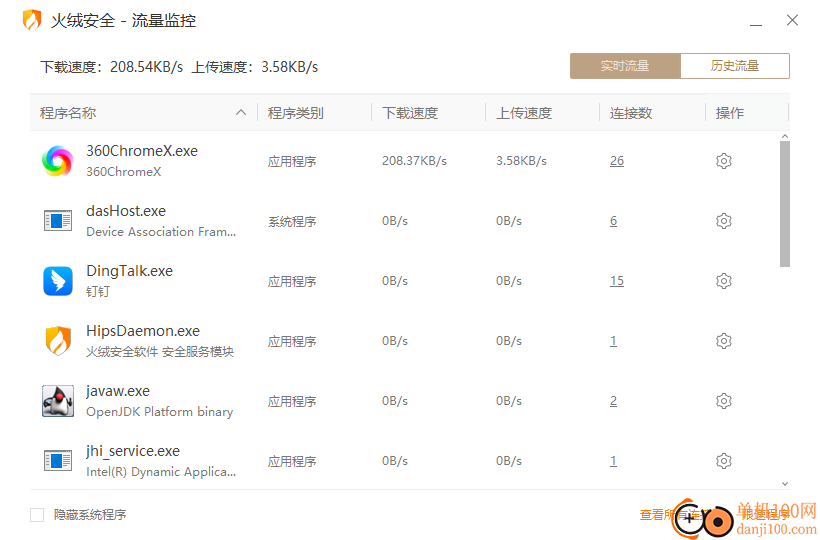Open settings gear for 360ChromeX.exe

[723, 161]
